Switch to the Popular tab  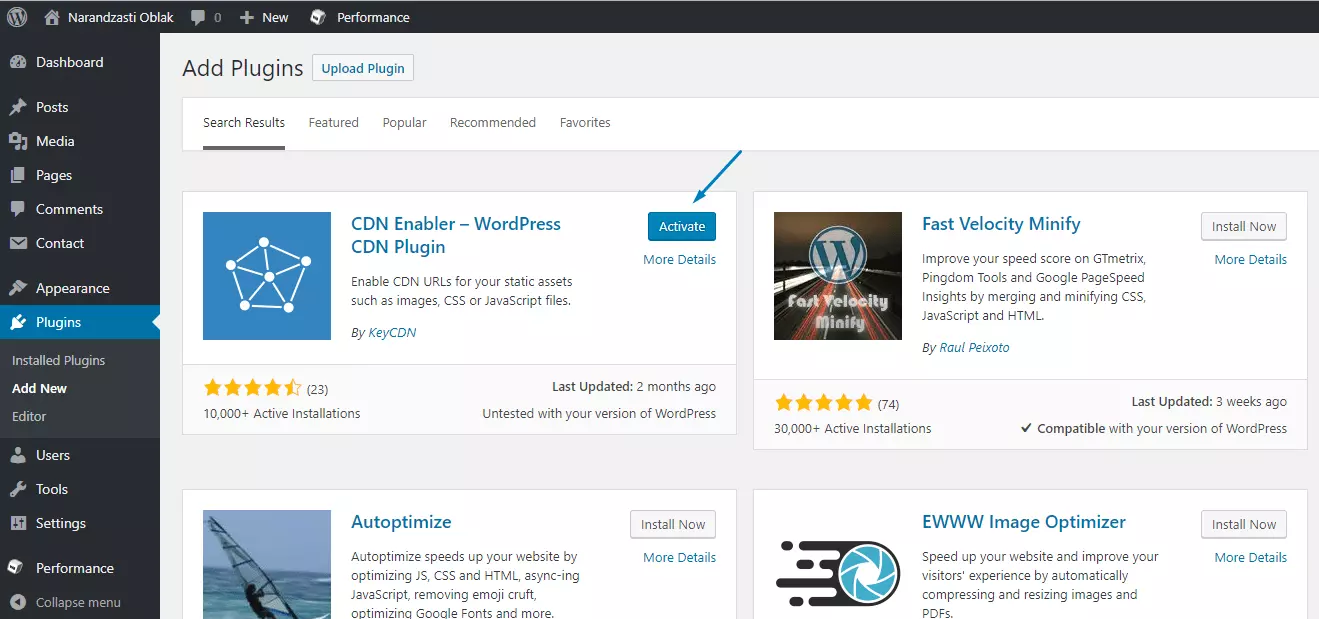pyautogui.click(x=404, y=123)
